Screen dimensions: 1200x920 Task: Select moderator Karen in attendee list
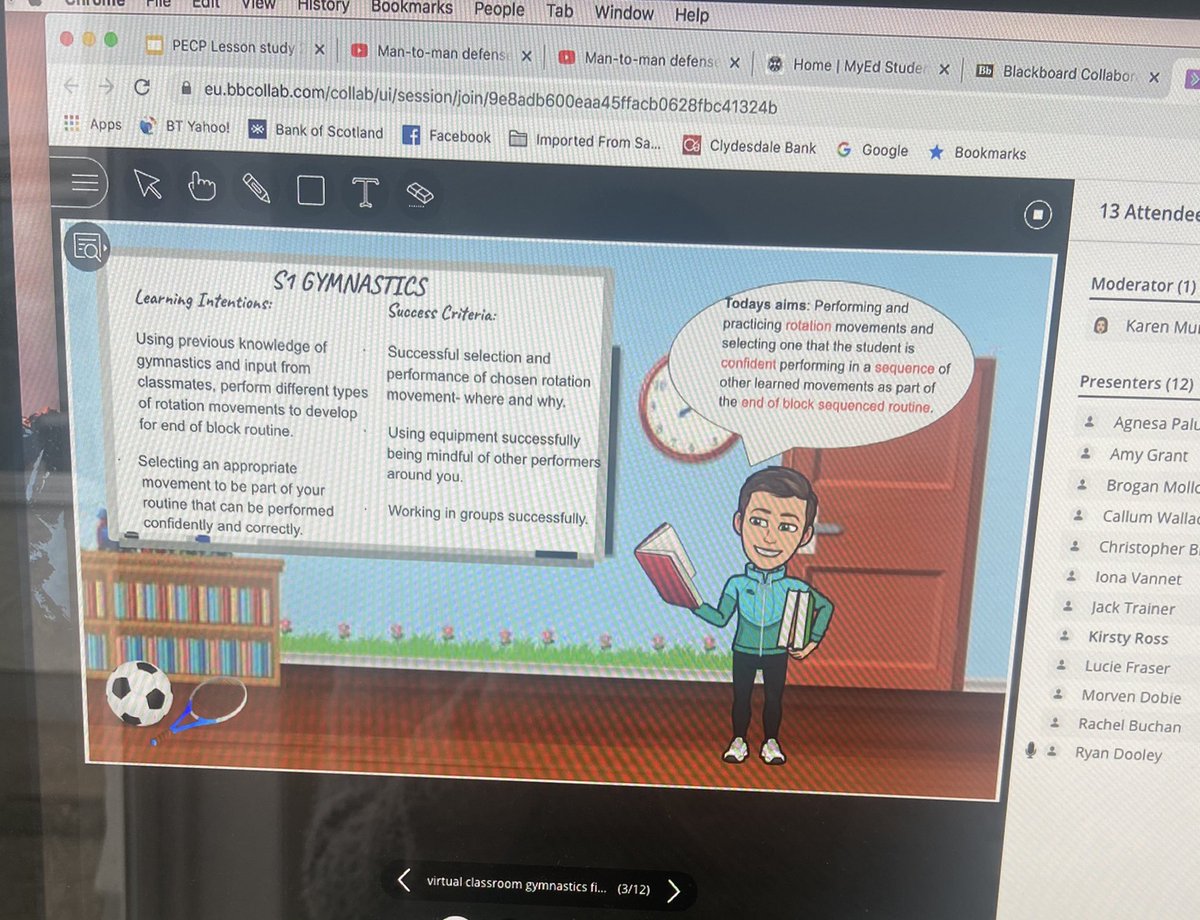point(1145,326)
